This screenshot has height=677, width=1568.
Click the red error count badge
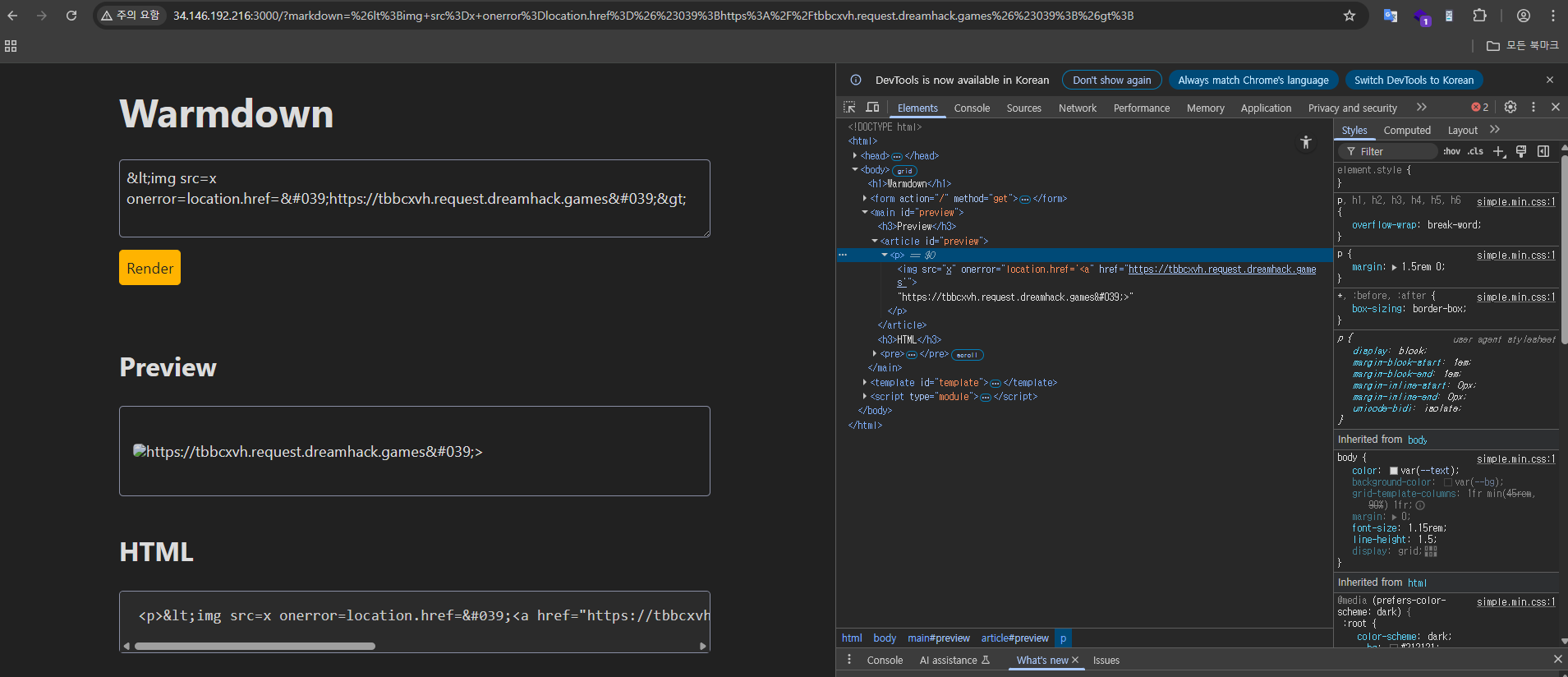click(x=1480, y=107)
